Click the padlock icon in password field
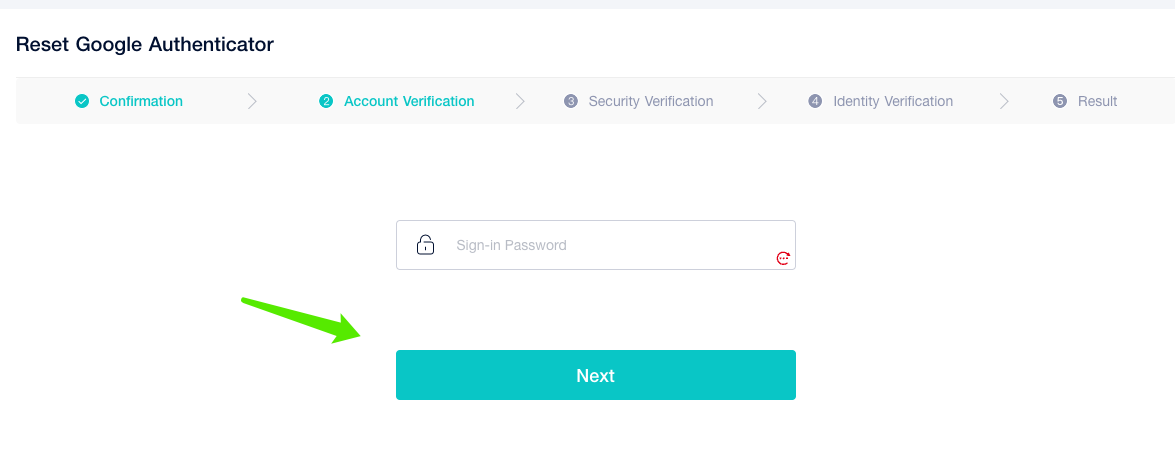Screen dimensions: 1175x475 tap(425, 245)
